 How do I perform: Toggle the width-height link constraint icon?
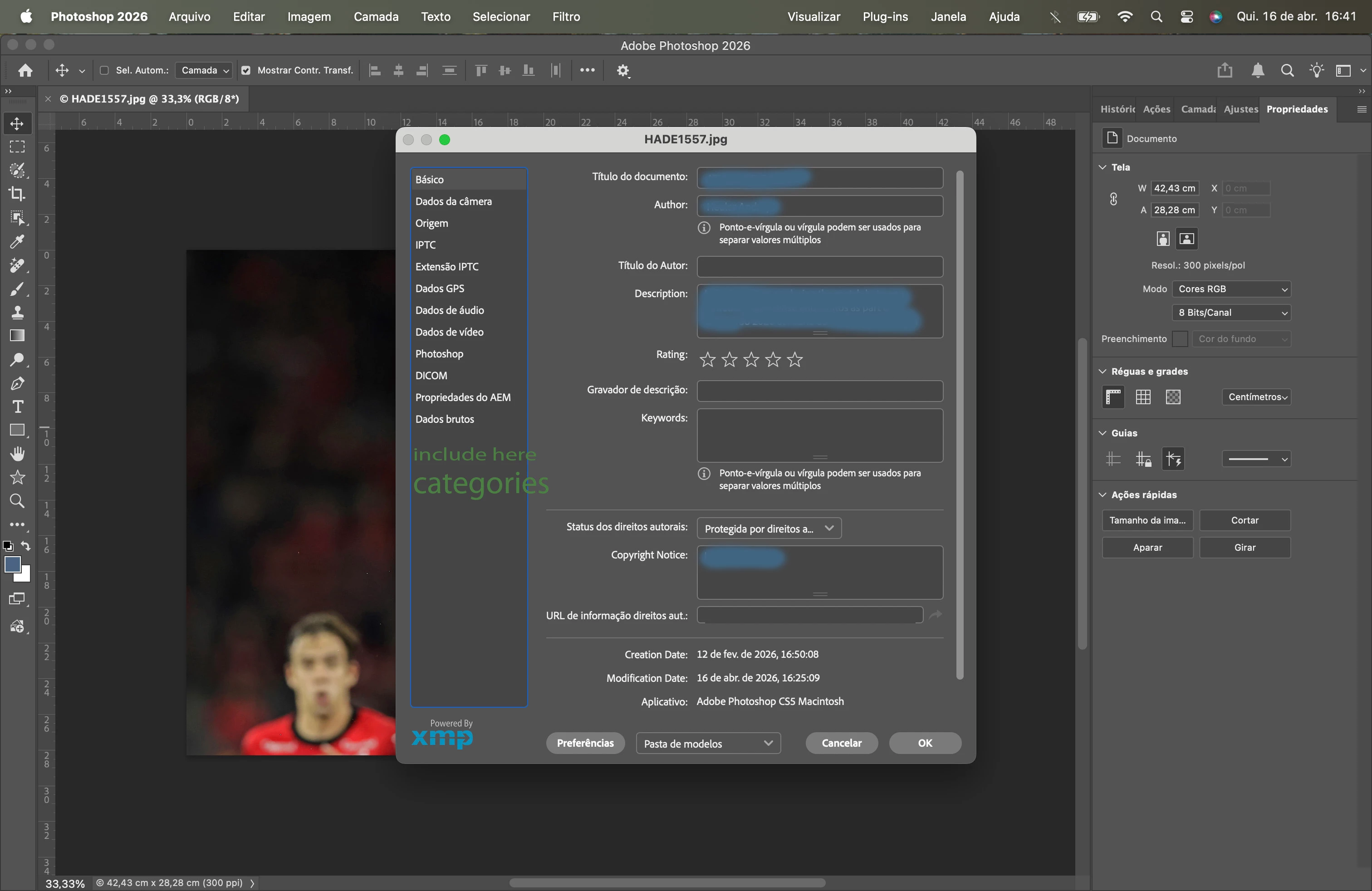(1114, 199)
